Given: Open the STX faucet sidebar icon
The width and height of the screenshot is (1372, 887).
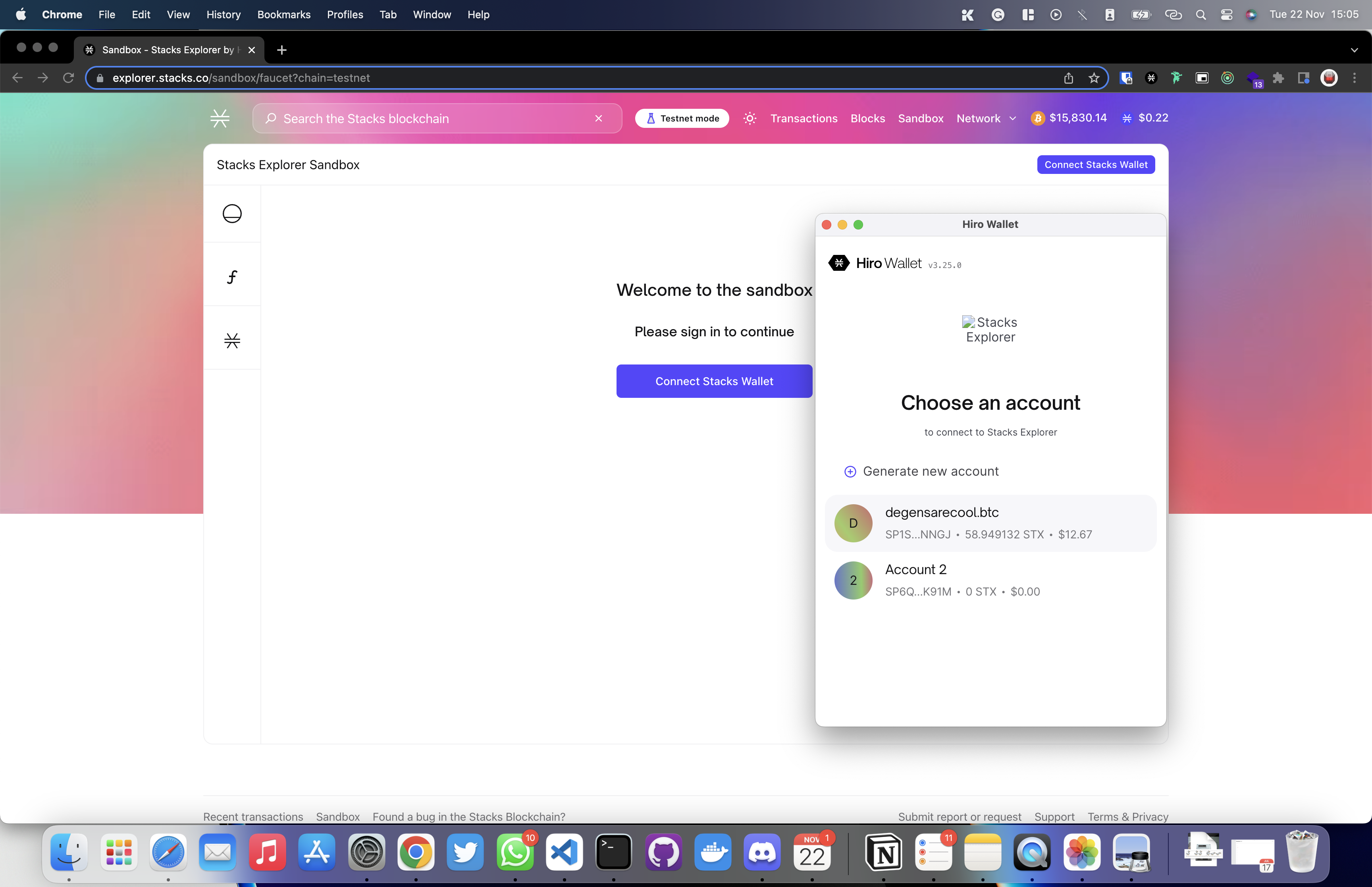Looking at the screenshot, I should click(232, 340).
